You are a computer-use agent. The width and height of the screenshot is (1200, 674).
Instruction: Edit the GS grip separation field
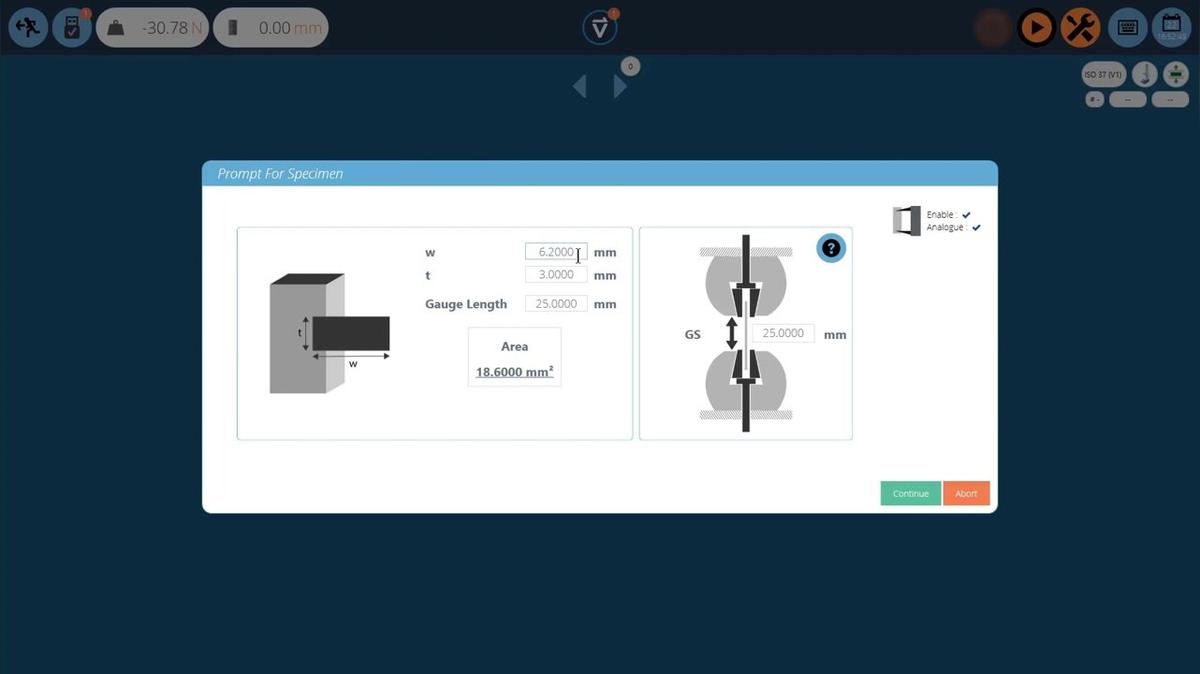783,333
